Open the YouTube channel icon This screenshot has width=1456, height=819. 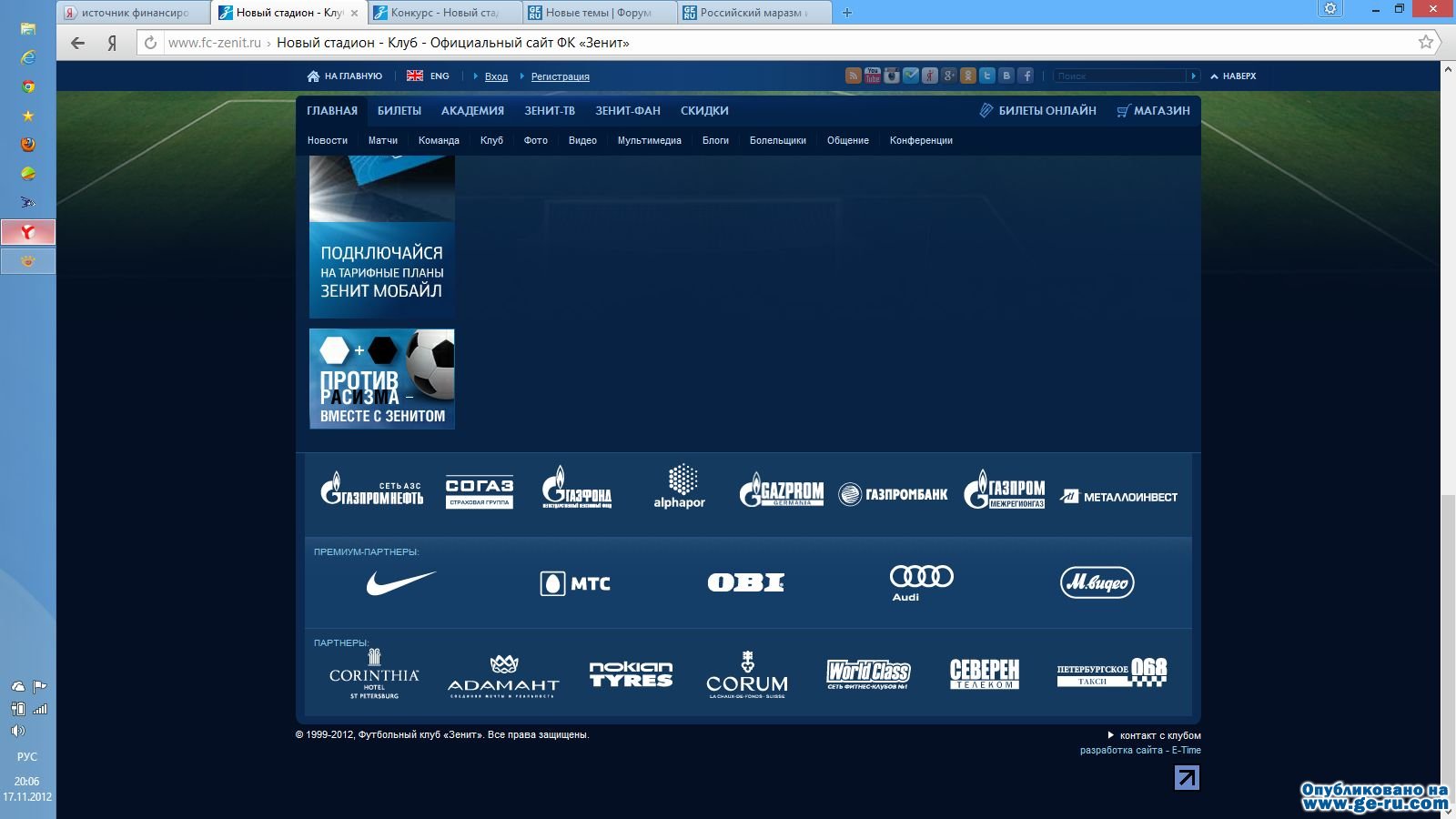coord(872,76)
